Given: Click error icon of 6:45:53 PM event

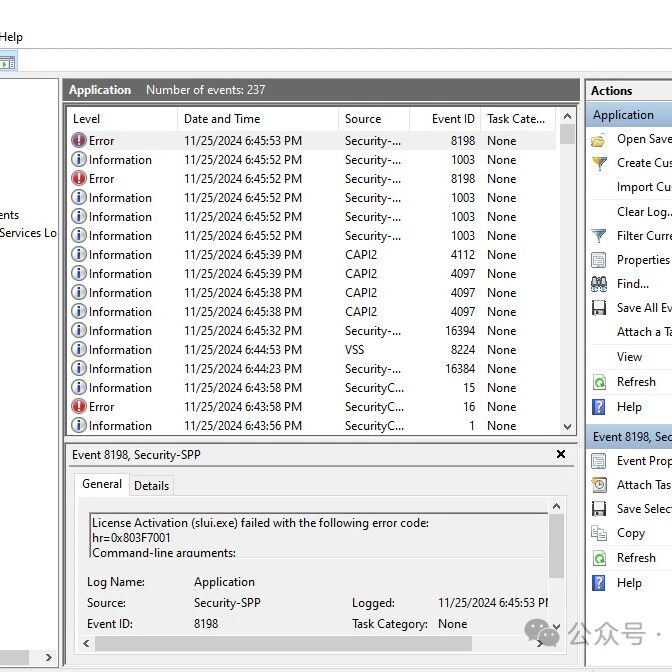Looking at the screenshot, I should pos(79,140).
